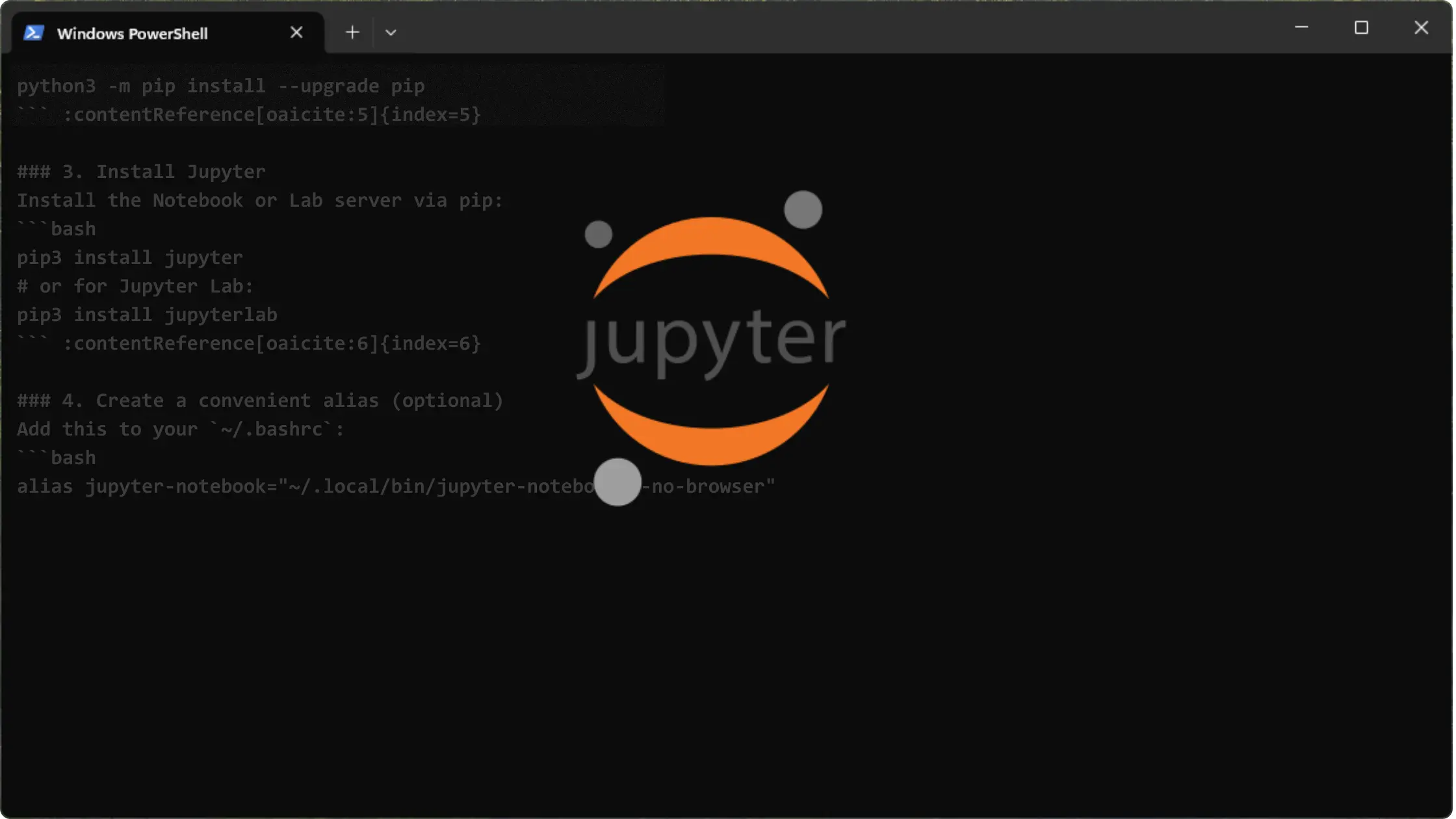Open a new tab with the plus button
Viewport: 1456px width, 819px height.
pos(352,32)
